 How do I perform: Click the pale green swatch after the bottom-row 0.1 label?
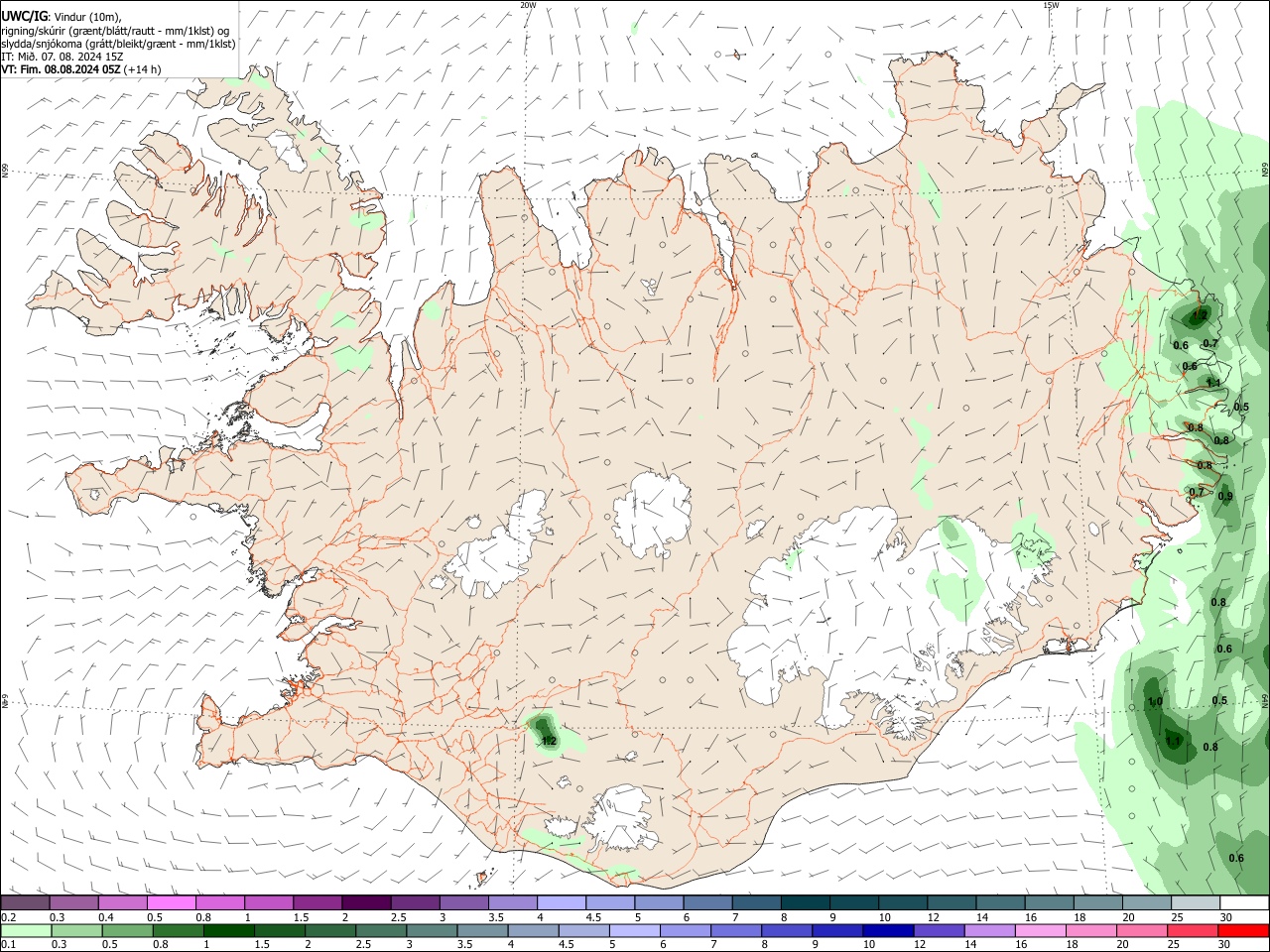(25, 931)
